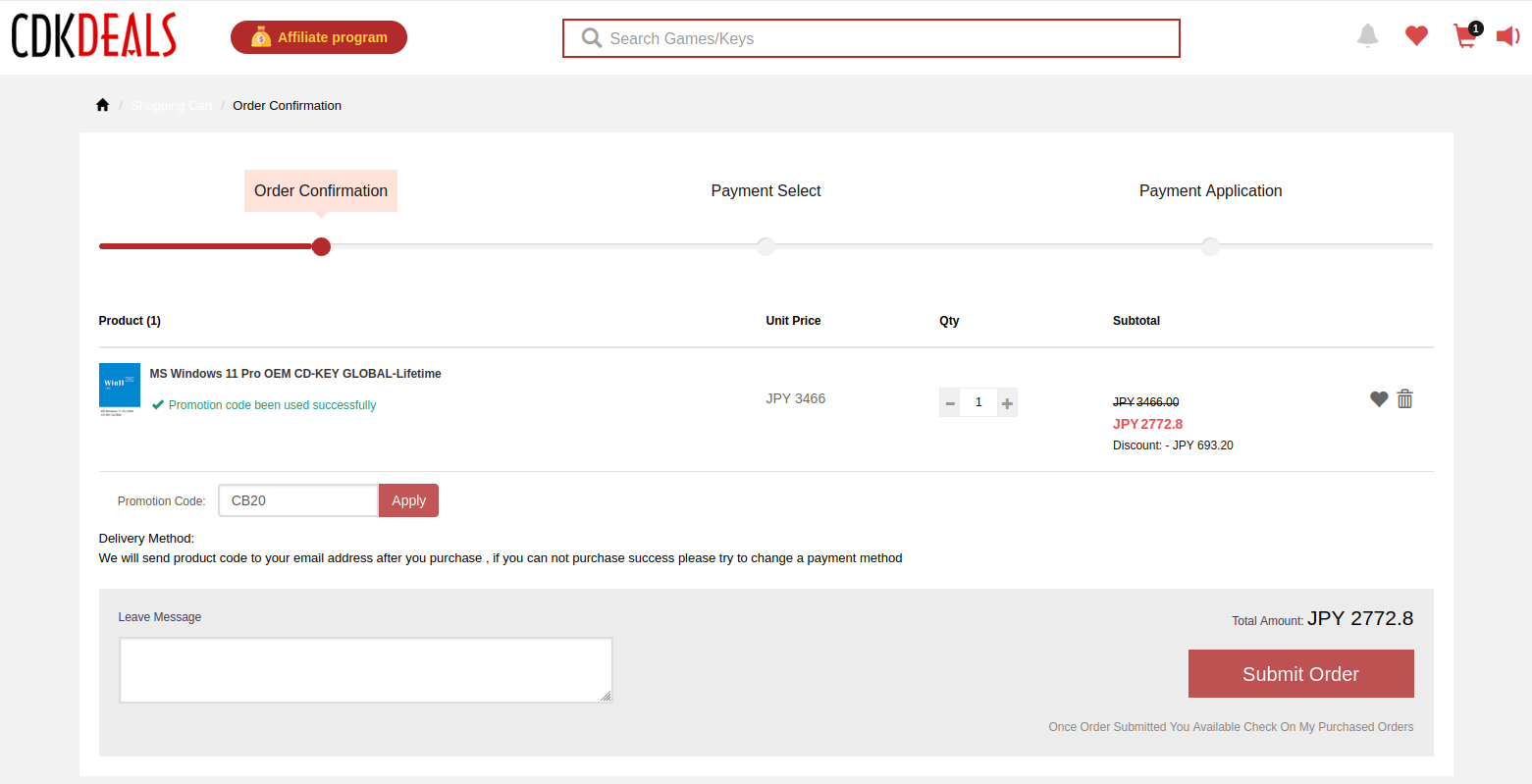Click the 'Promotion Code:' label

point(162,501)
